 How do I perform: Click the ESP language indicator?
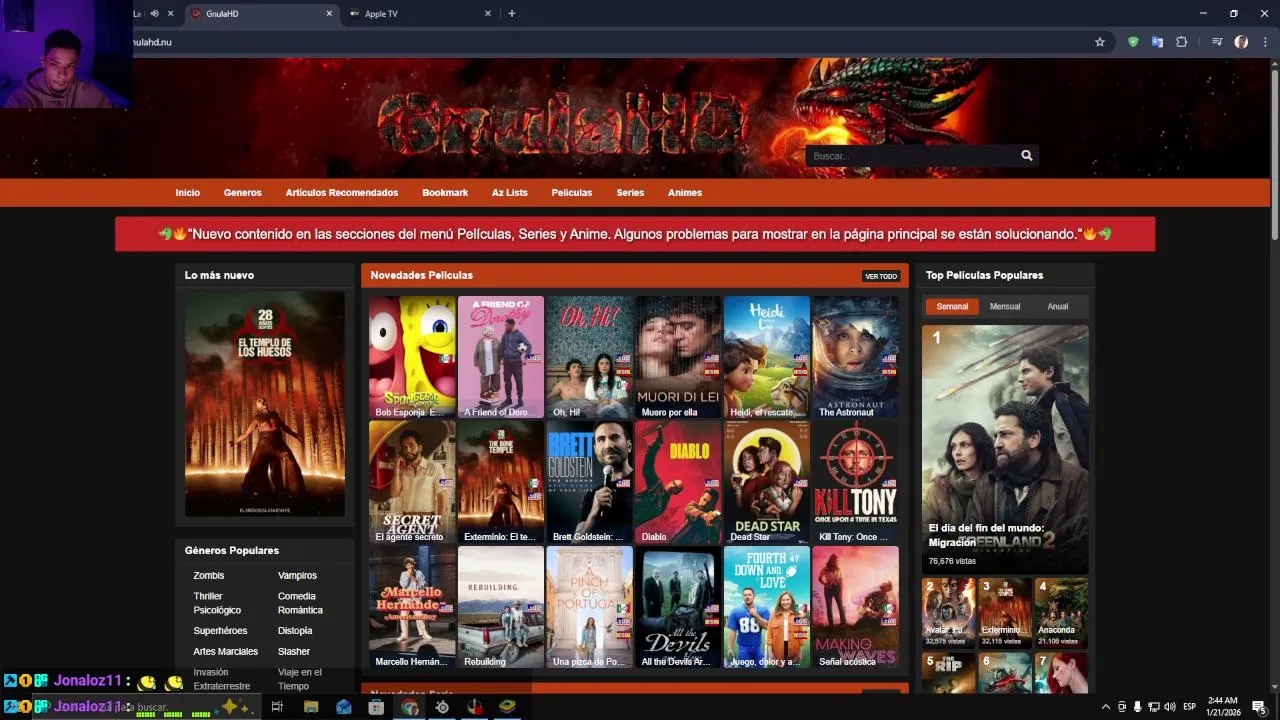(x=1190, y=707)
